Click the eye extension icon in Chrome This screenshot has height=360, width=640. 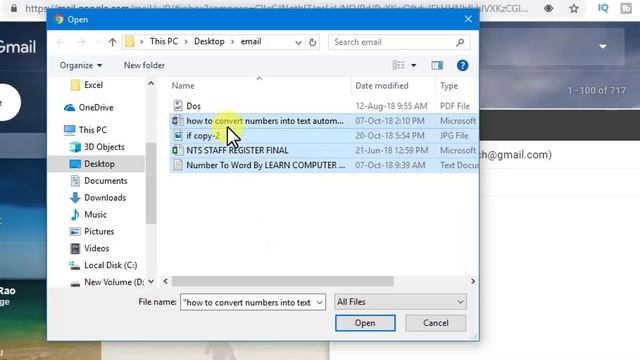tap(549, 8)
